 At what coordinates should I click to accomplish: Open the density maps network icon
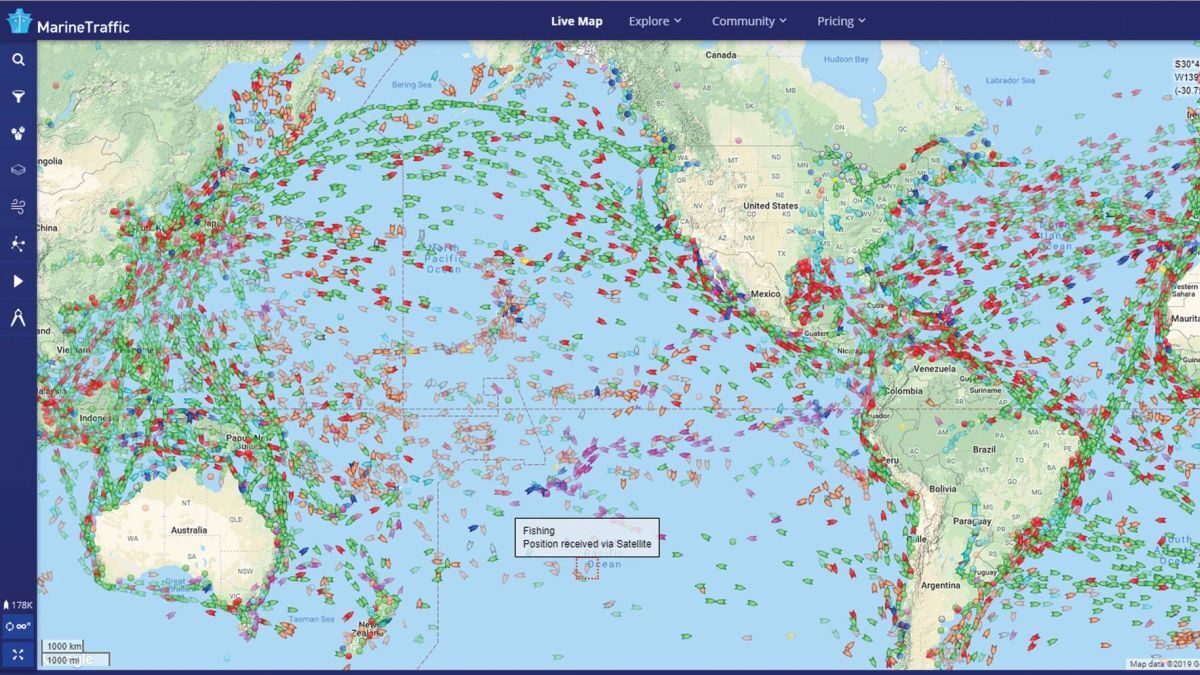(18, 244)
